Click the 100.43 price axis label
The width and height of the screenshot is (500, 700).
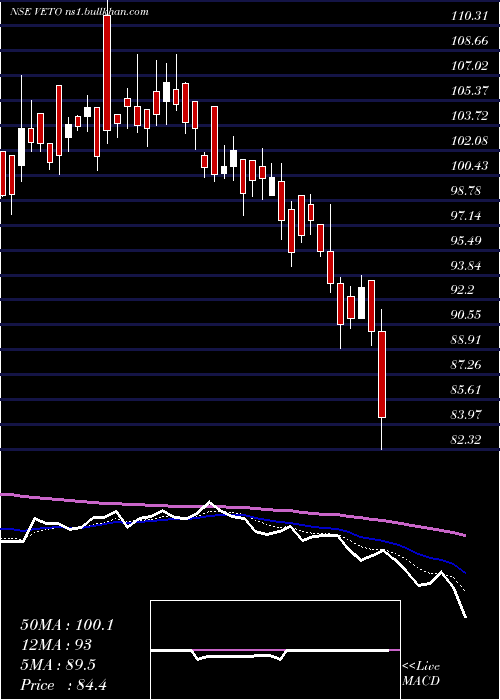(x=468, y=166)
